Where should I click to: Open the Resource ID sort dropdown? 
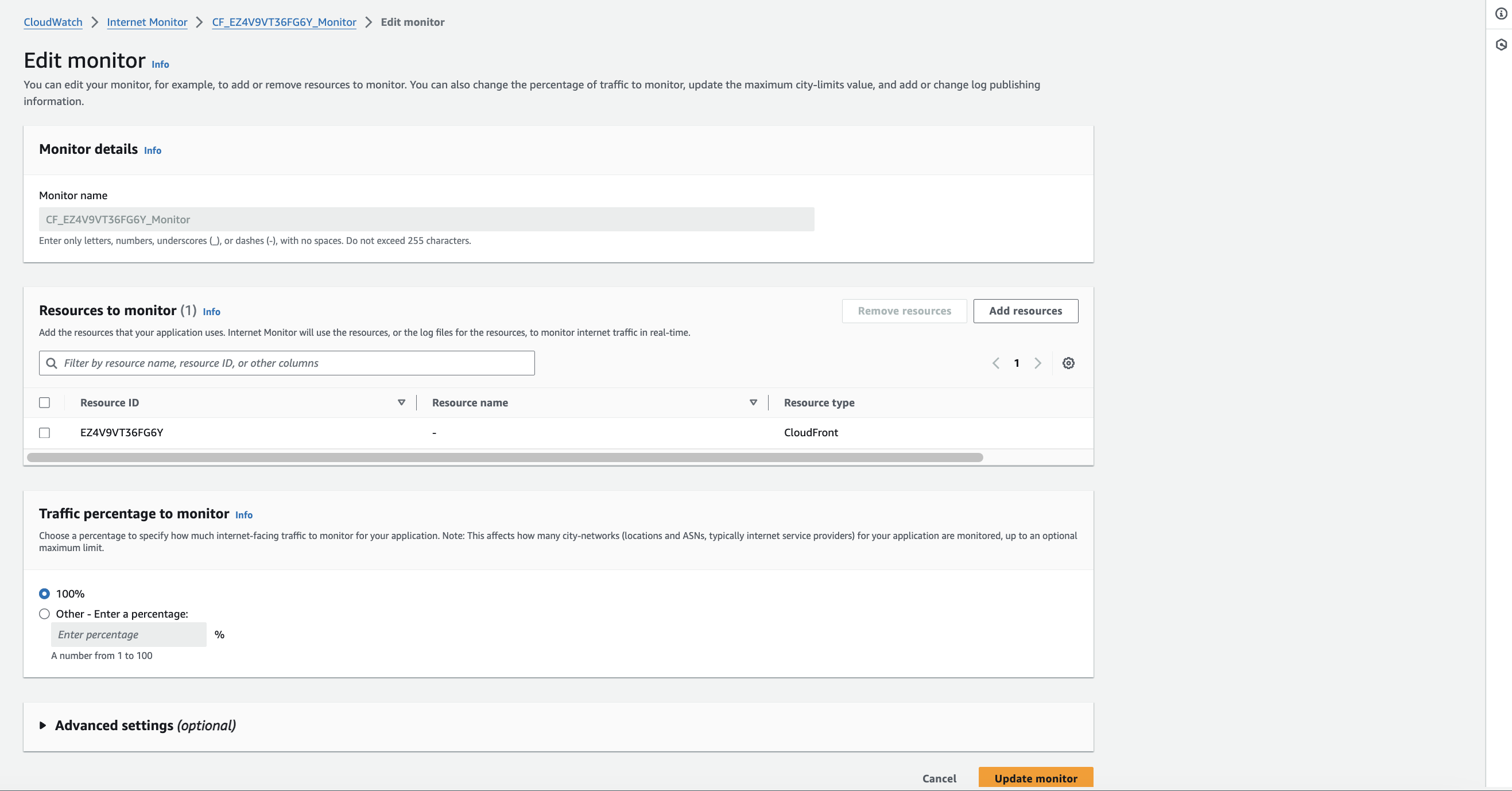tap(401, 402)
